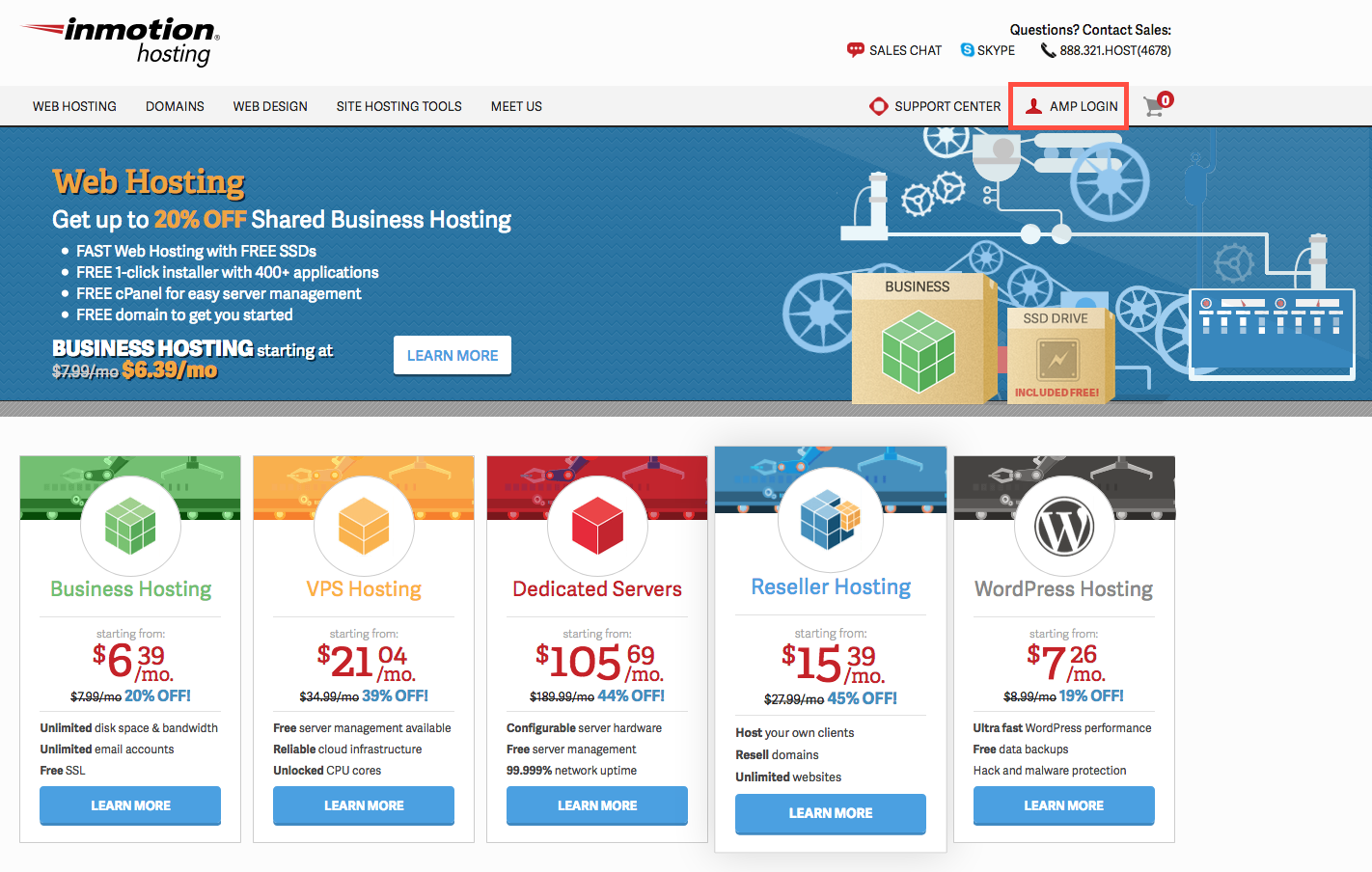Contact sales via the Skype link
The height and width of the screenshot is (872, 1372).
988,50
